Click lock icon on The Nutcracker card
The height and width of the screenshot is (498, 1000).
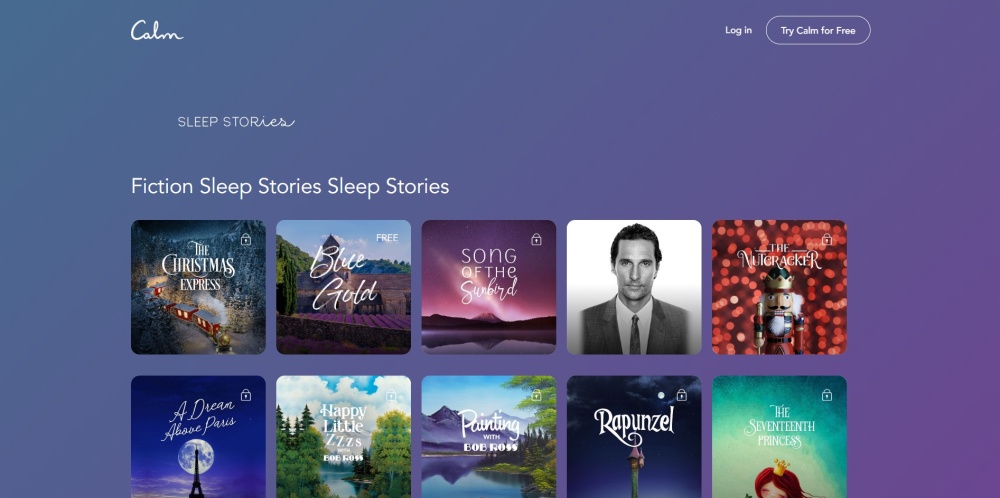(827, 239)
